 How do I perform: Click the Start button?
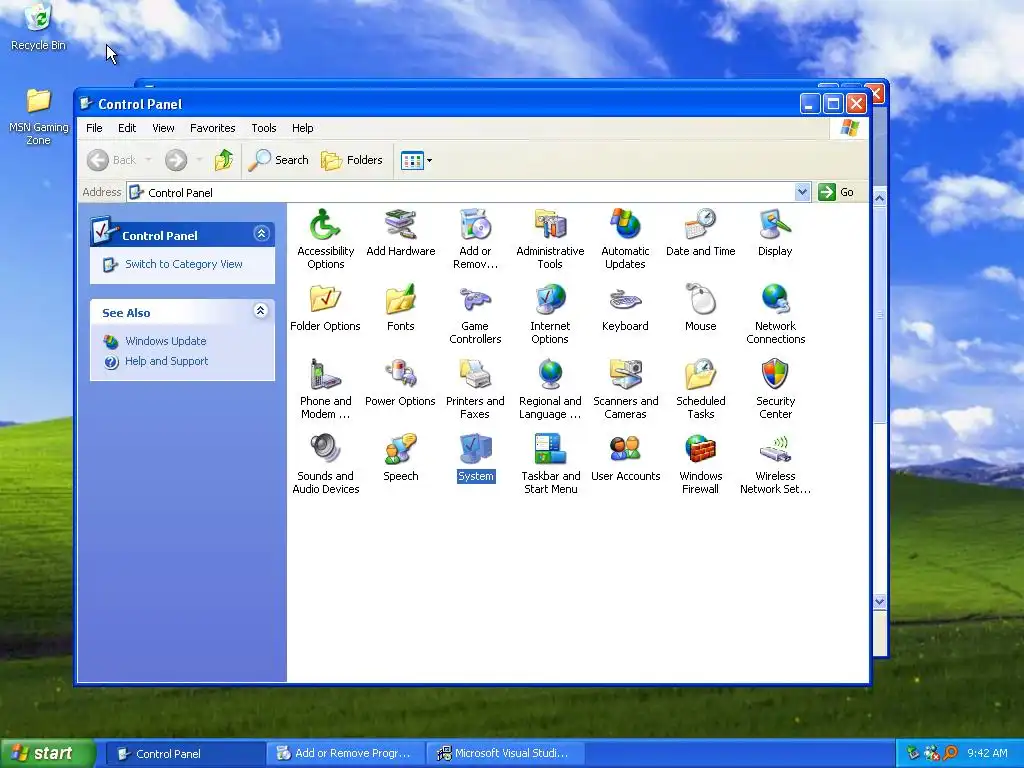coord(48,754)
